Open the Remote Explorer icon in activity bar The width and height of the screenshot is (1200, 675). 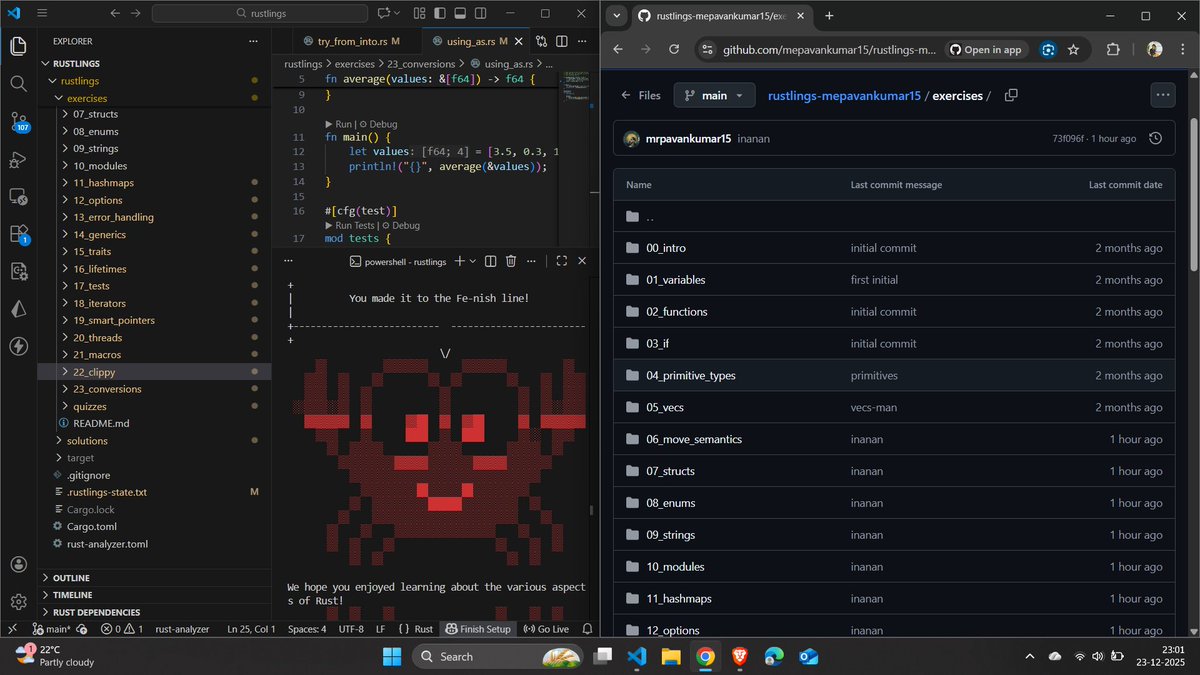tap(18, 196)
